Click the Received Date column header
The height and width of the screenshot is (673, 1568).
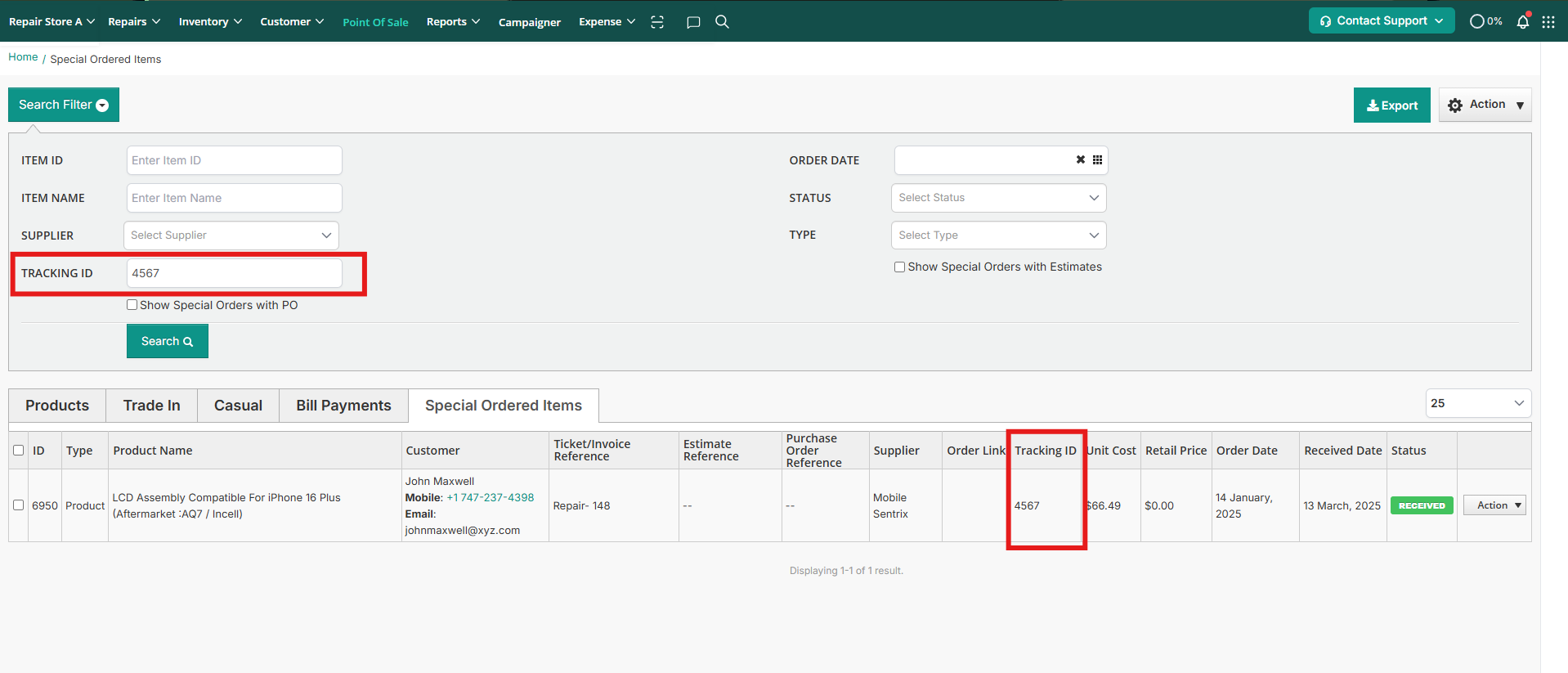point(1343,451)
